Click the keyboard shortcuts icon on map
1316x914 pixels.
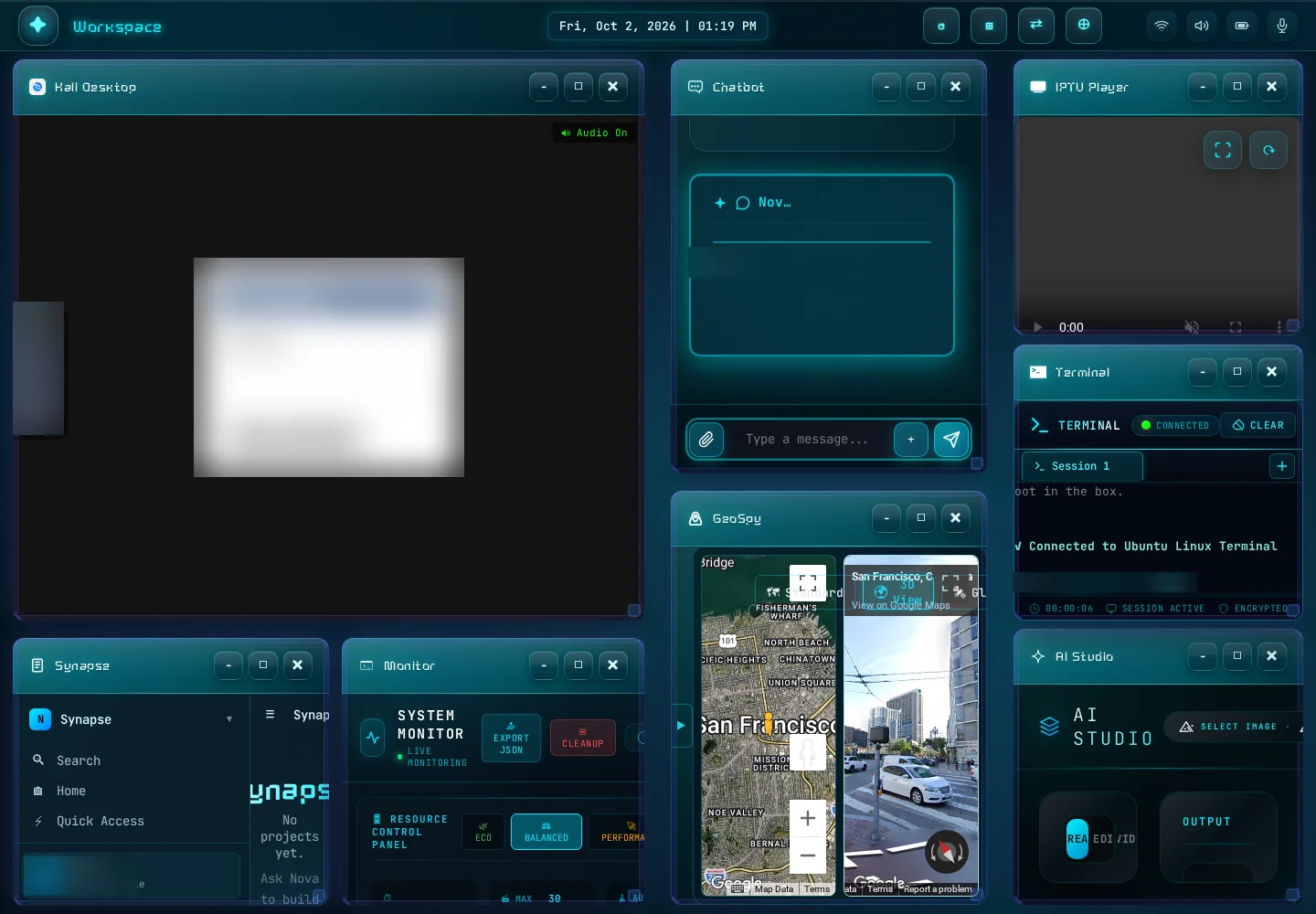click(x=738, y=888)
